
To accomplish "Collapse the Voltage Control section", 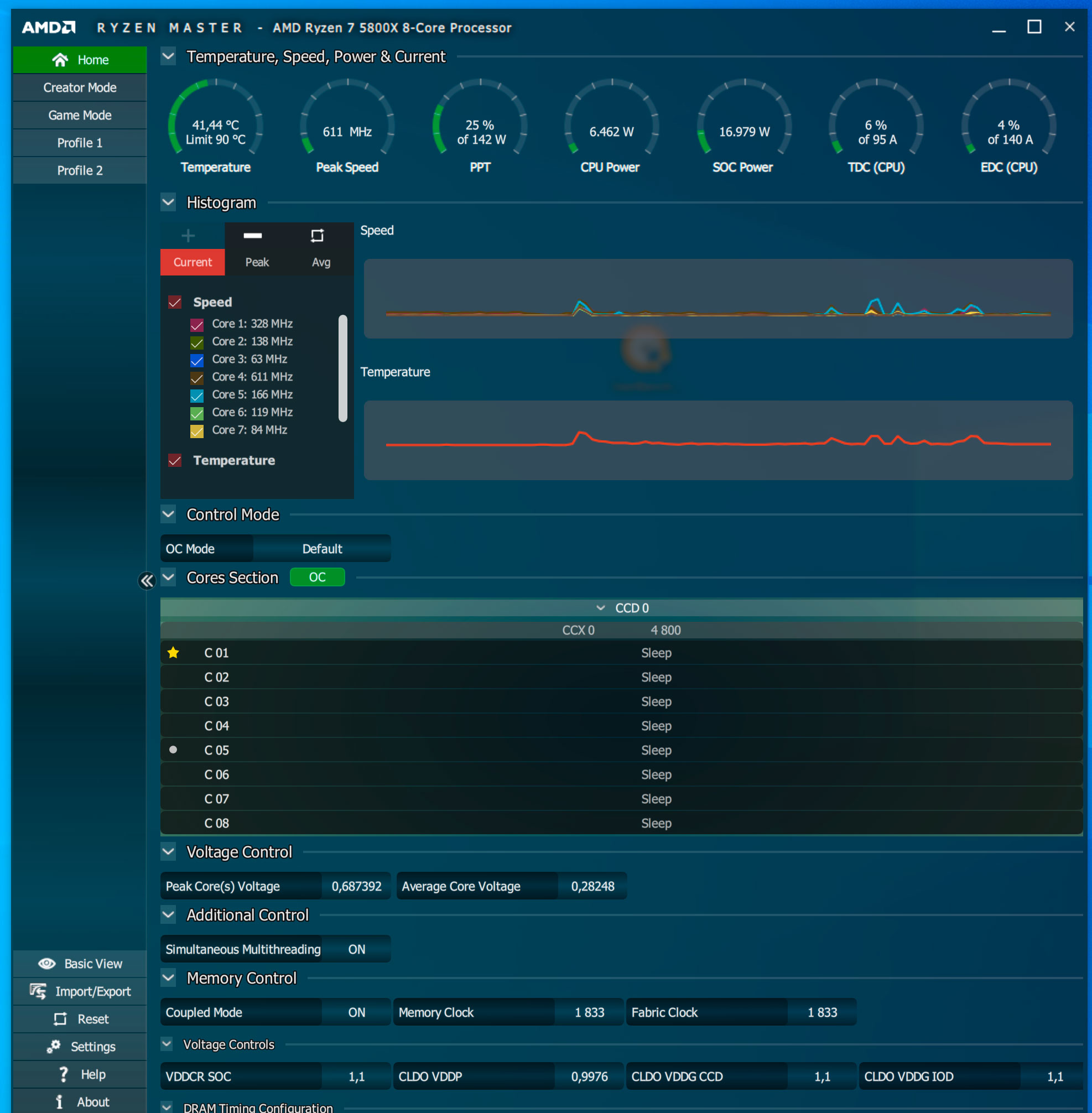I will pyautogui.click(x=168, y=851).
